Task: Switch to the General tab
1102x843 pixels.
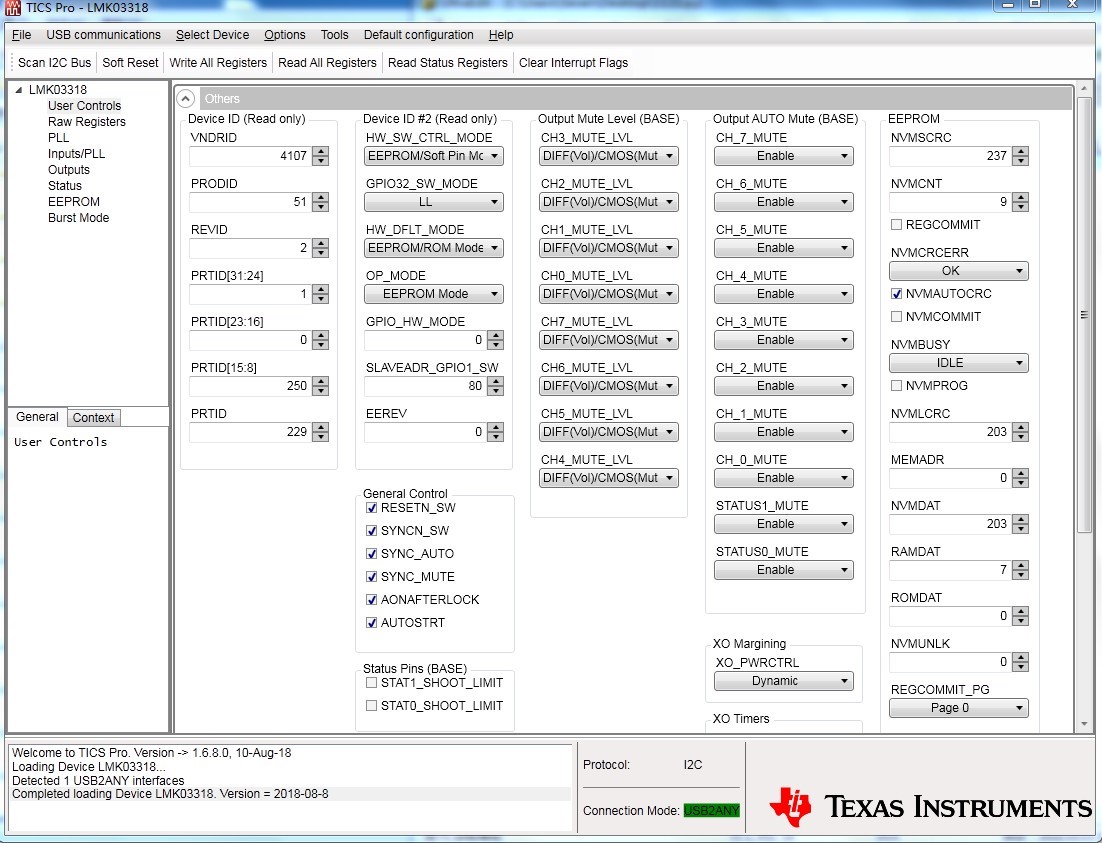Action: coord(37,417)
